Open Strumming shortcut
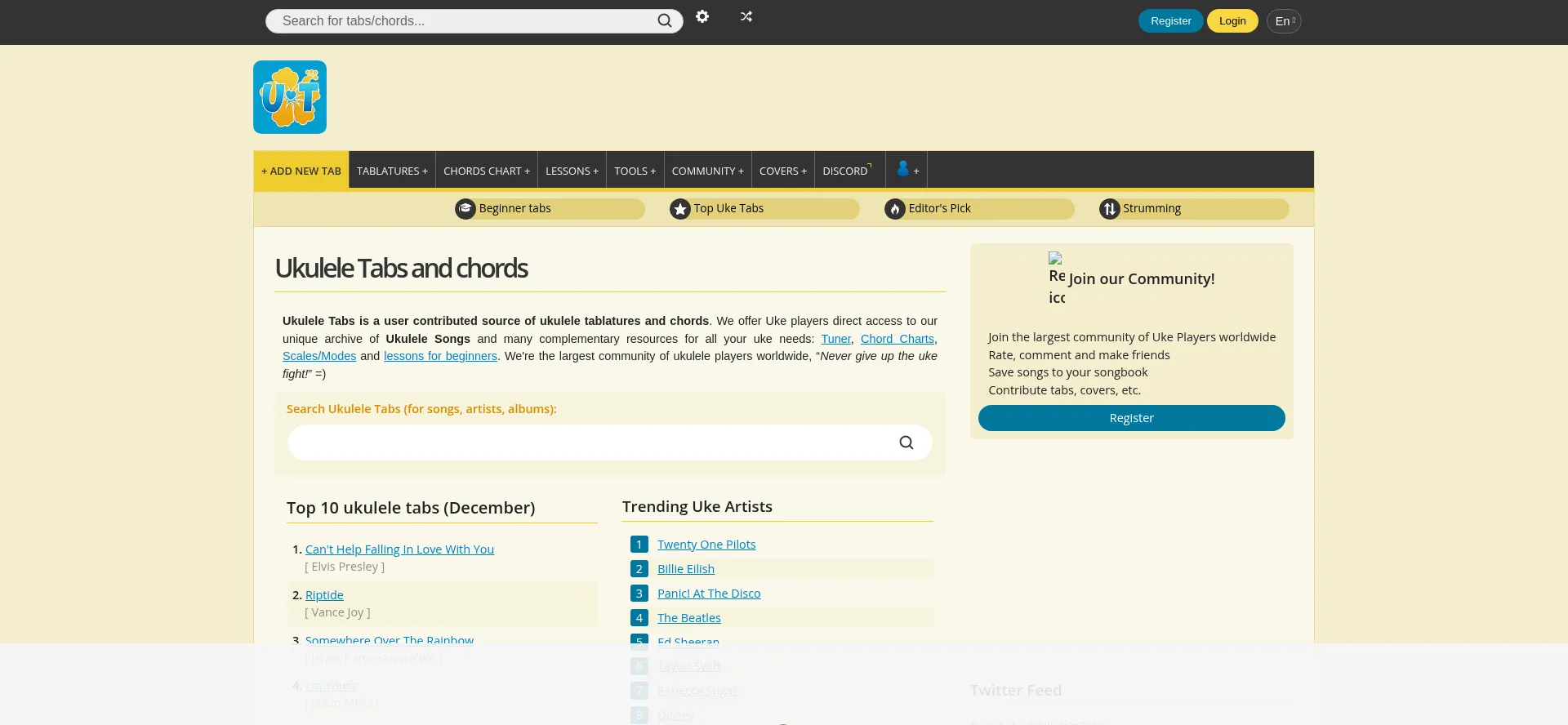The height and width of the screenshot is (725, 1568). tap(1194, 209)
